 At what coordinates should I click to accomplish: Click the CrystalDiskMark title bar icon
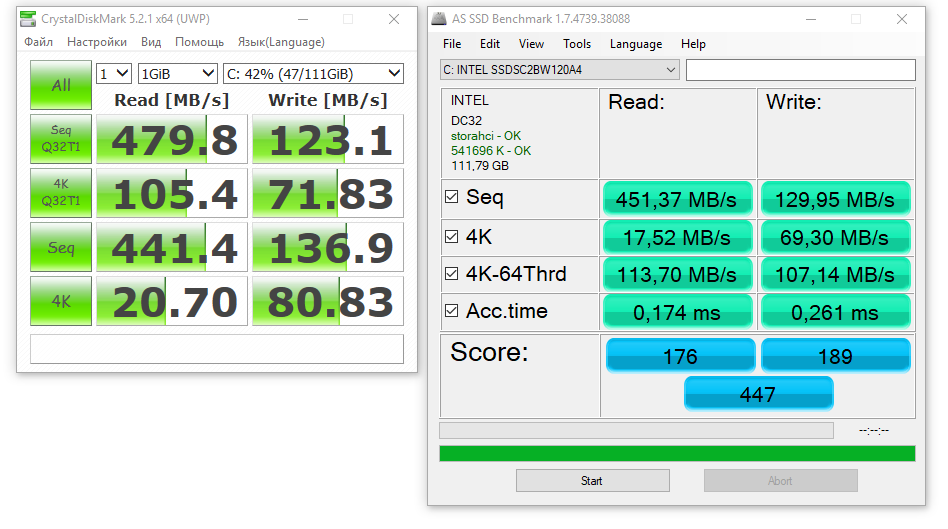click(28, 19)
